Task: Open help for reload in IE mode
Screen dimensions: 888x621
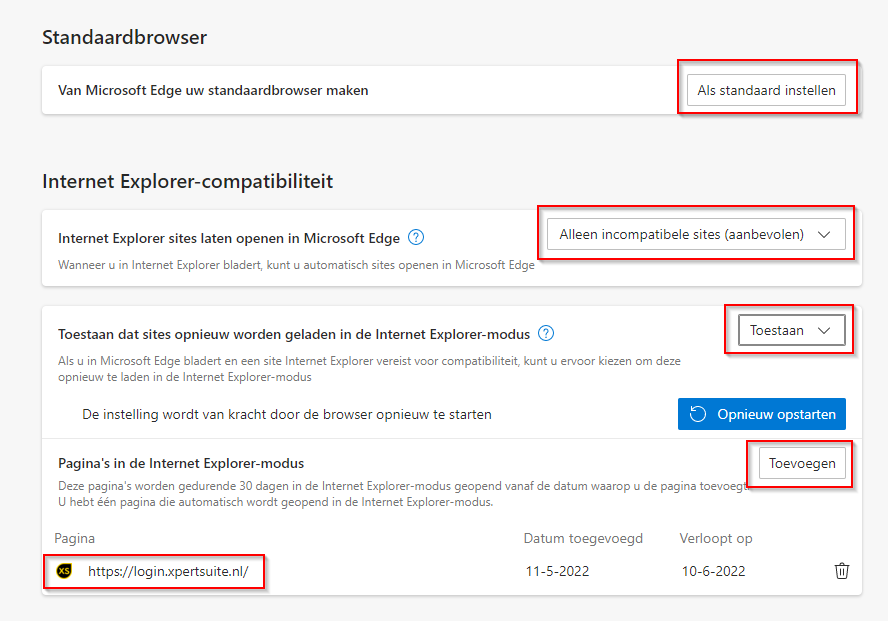Action: pyautogui.click(x=546, y=333)
